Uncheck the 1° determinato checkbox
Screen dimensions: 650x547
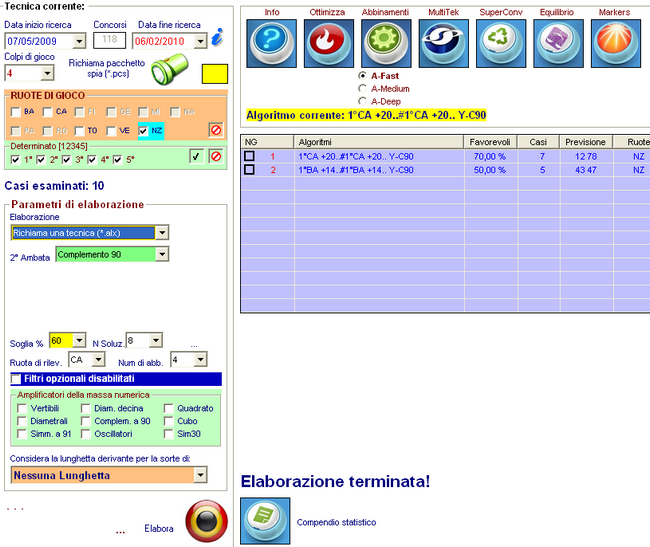tap(16, 160)
